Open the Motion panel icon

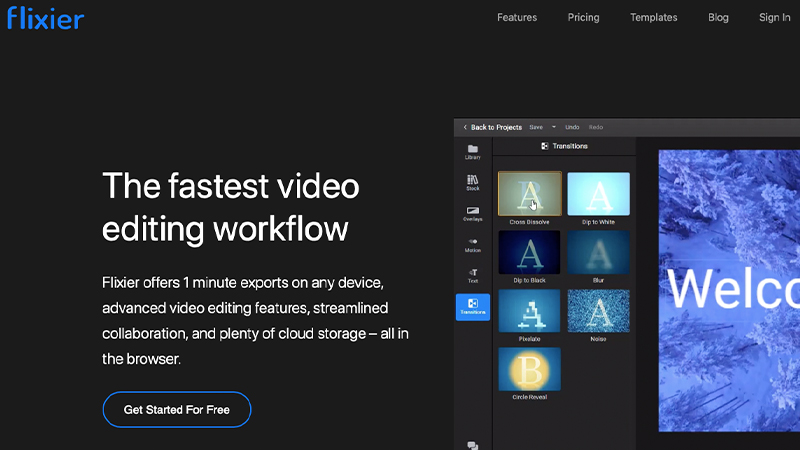(472, 245)
